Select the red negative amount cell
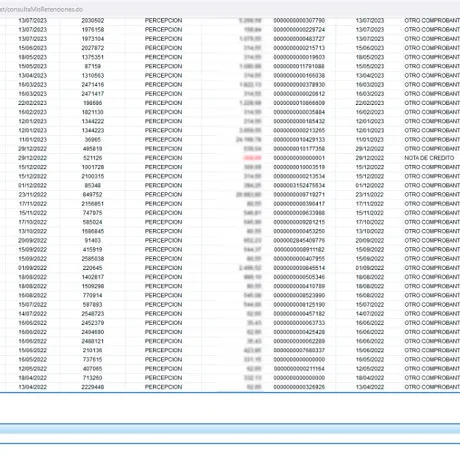This screenshot has width=460, height=460. pyautogui.click(x=252, y=158)
